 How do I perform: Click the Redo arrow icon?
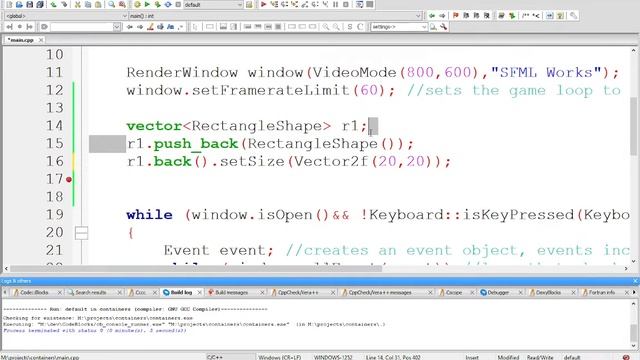click(x=64, y=4)
